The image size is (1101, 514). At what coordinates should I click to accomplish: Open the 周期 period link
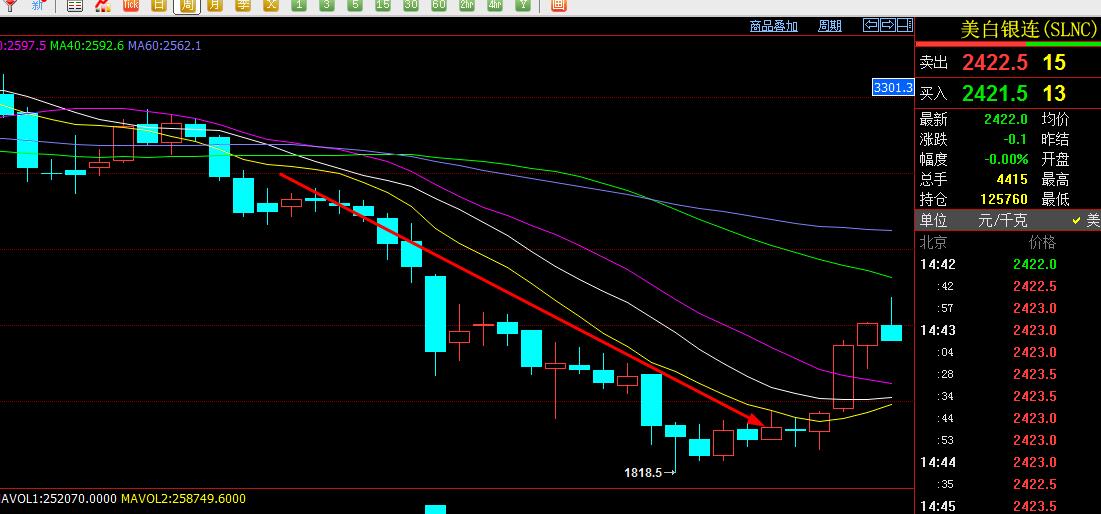pyautogui.click(x=830, y=26)
